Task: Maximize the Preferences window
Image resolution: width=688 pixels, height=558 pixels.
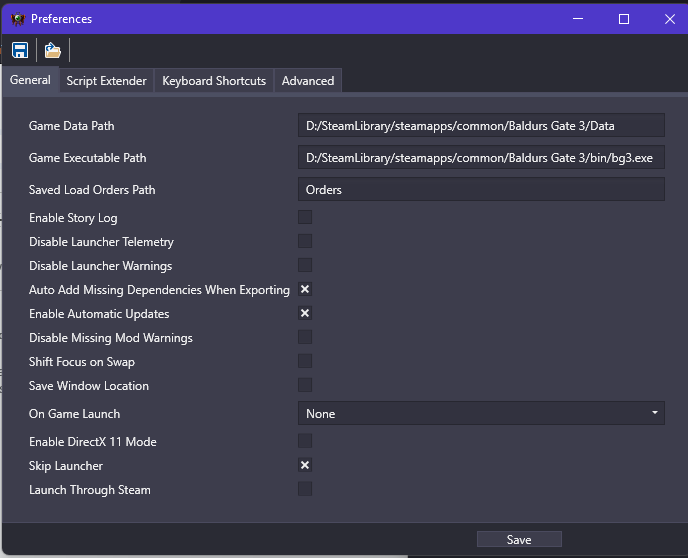Action: pos(624,19)
